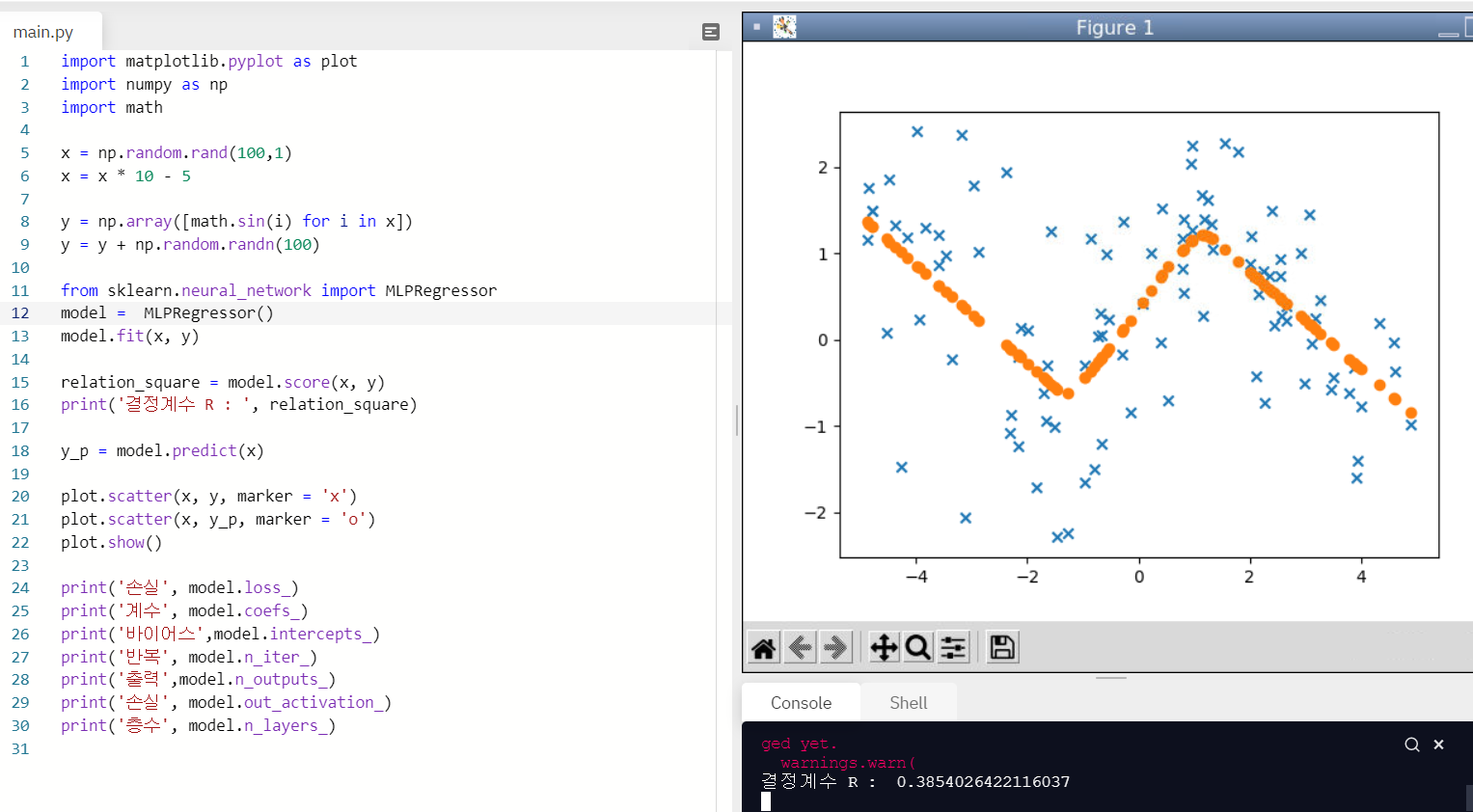This screenshot has width=1473, height=812.
Task: Click 'warnings.warn(' text in console
Action: 848,763
